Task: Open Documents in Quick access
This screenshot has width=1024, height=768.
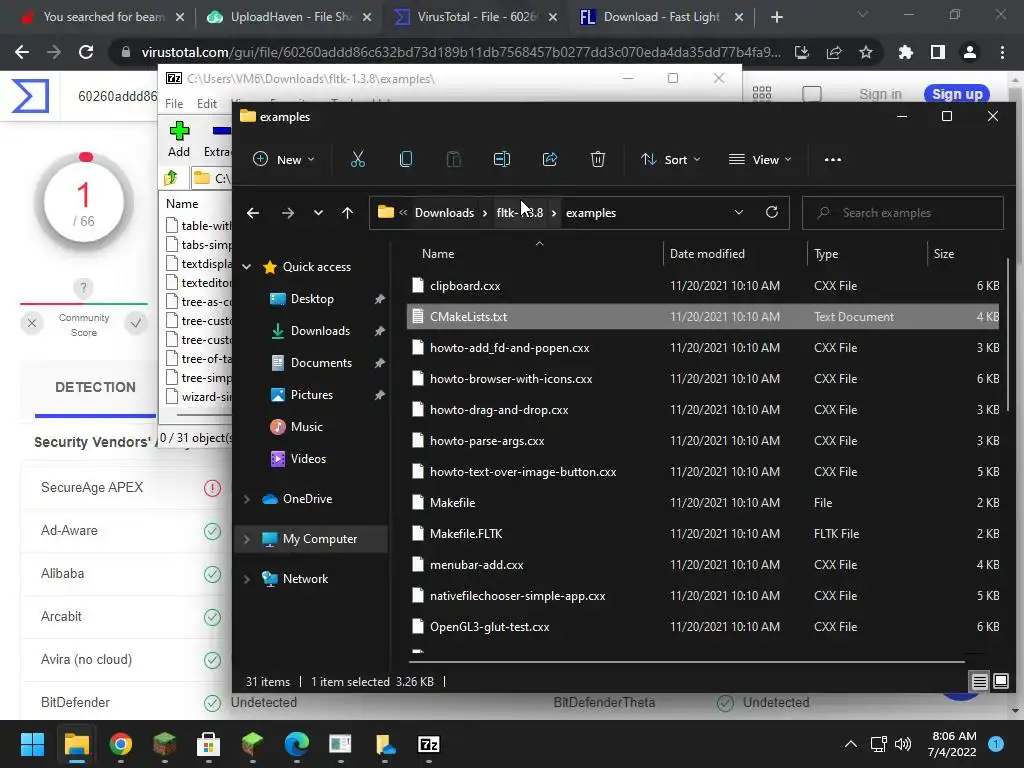Action: point(321,363)
